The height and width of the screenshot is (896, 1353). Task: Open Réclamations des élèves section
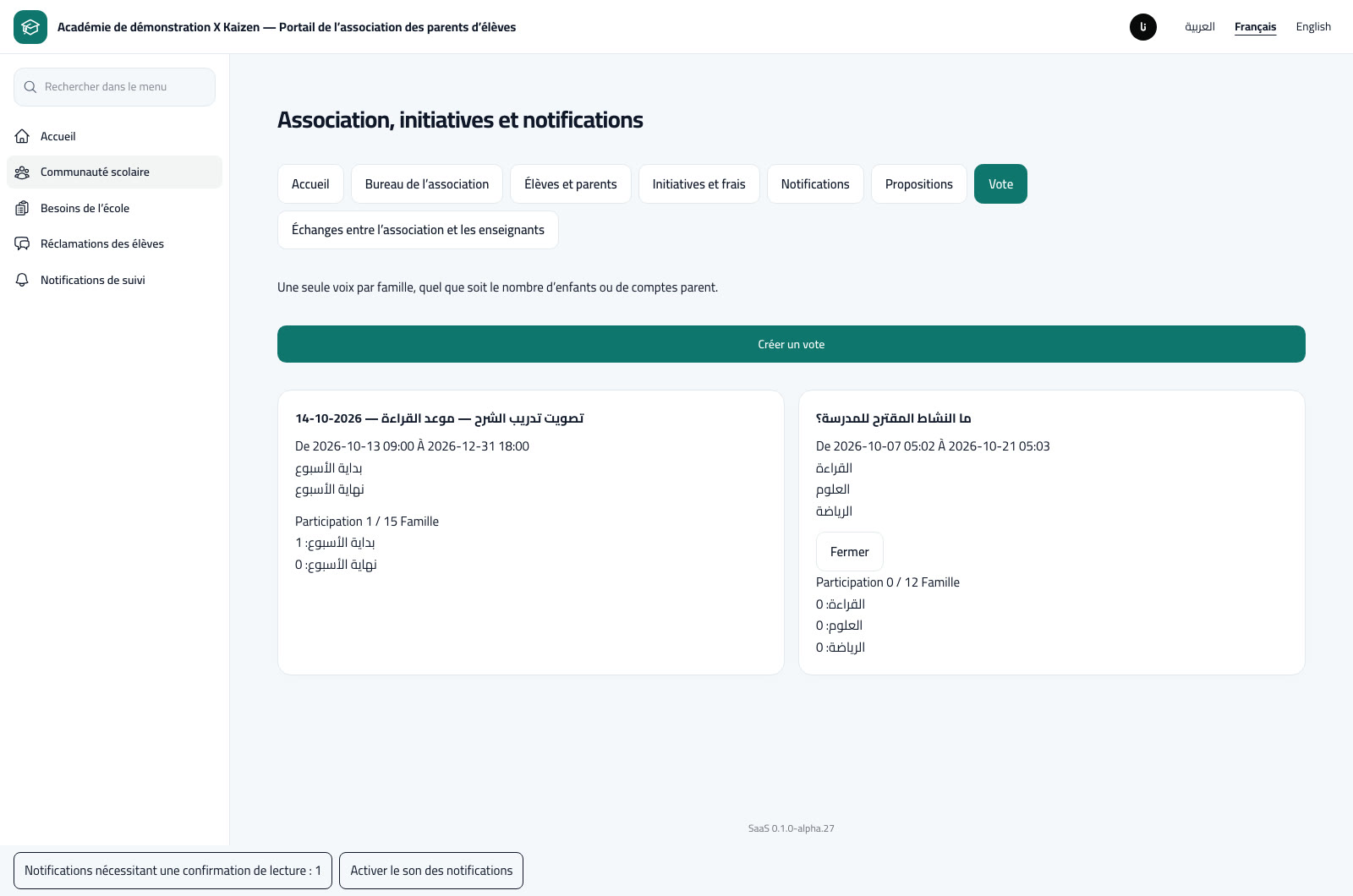(114, 243)
